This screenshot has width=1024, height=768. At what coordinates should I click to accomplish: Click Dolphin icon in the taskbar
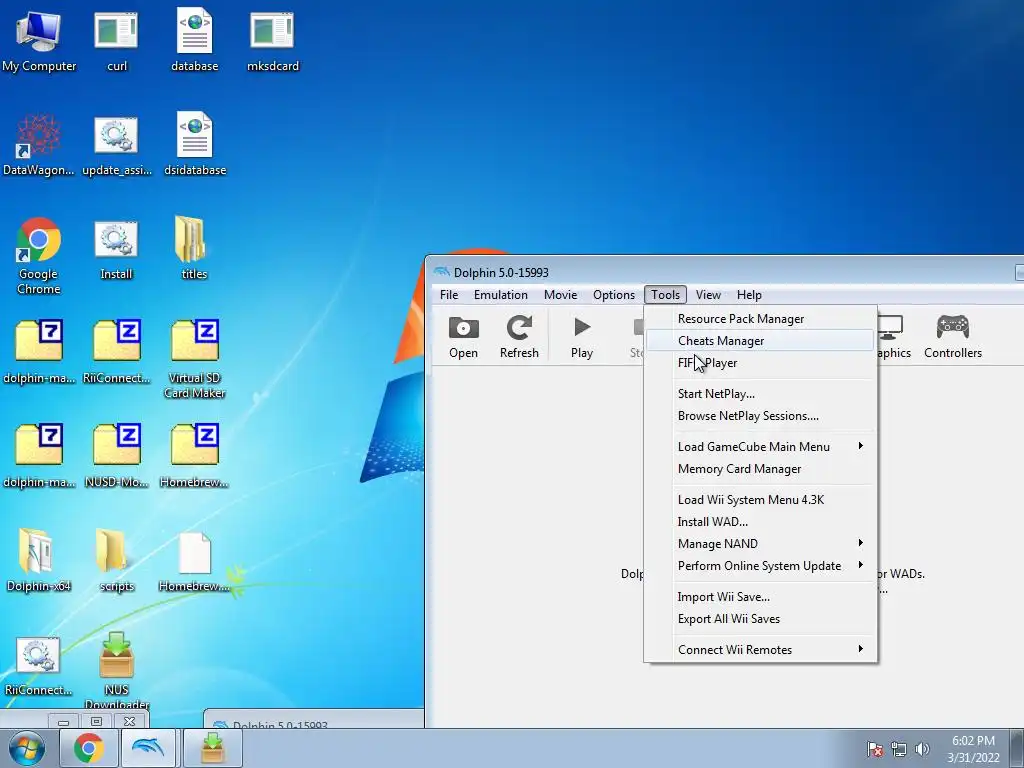coord(148,748)
